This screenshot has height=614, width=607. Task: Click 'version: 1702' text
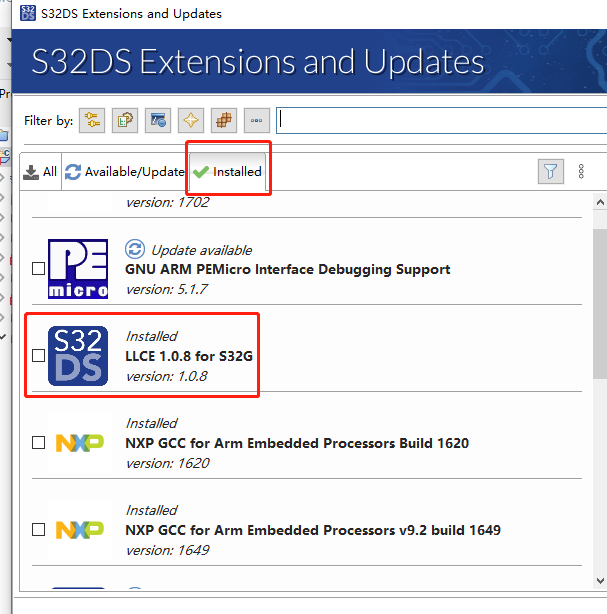tap(168, 202)
